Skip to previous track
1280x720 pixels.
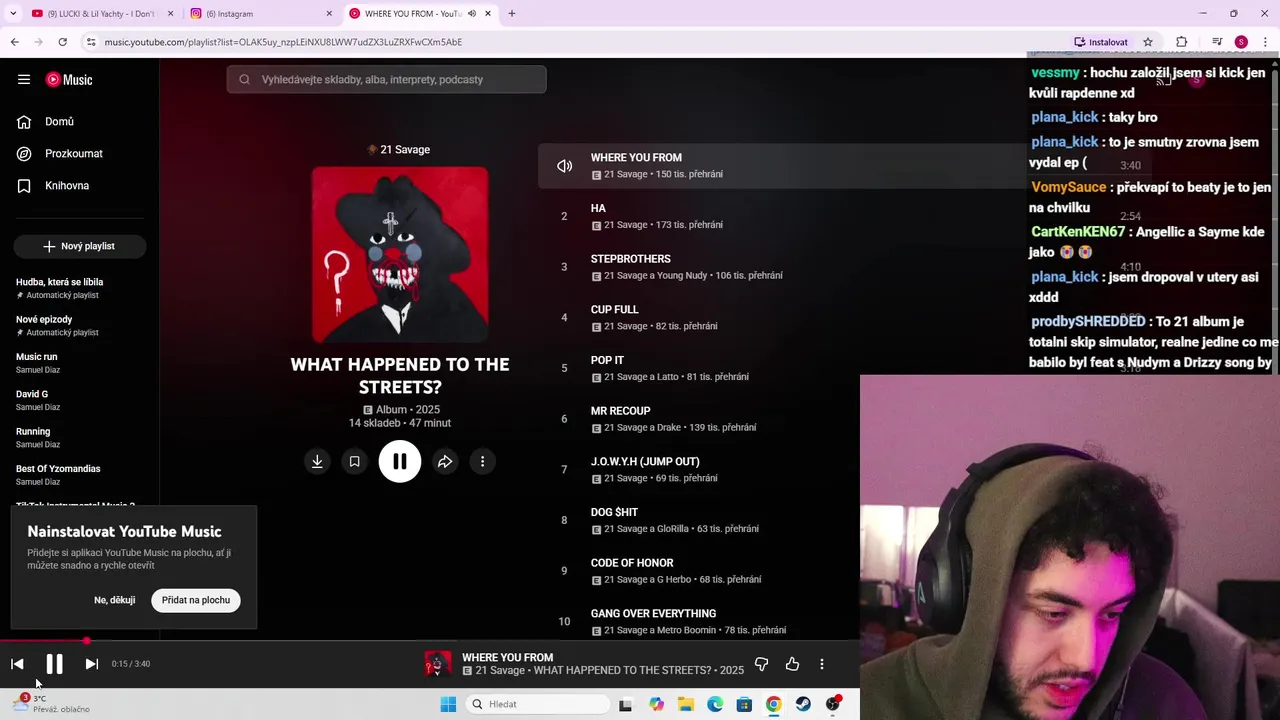[x=17, y=664]
